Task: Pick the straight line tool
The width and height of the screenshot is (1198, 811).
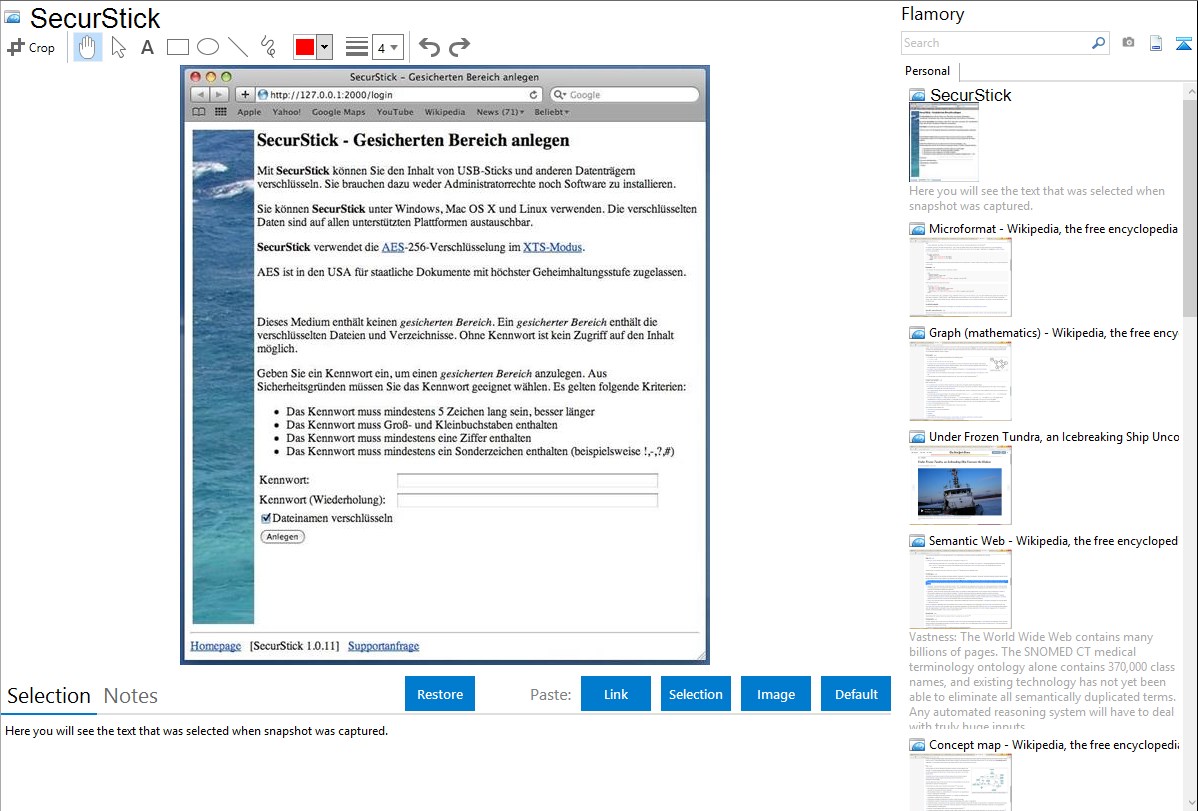Action: point(238,47)
